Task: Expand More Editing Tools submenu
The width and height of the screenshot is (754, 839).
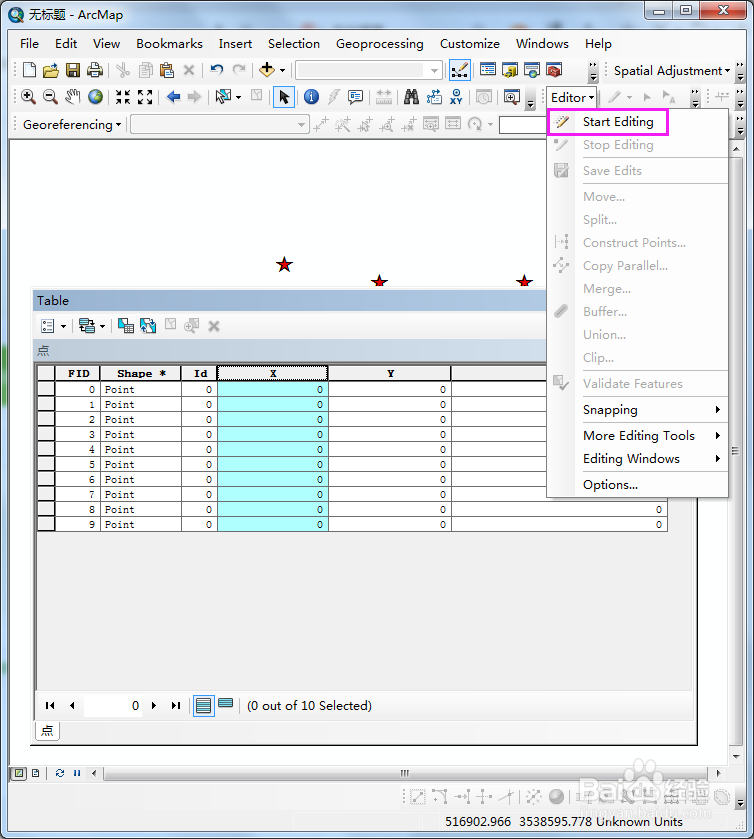Action: tap(651, 436)
